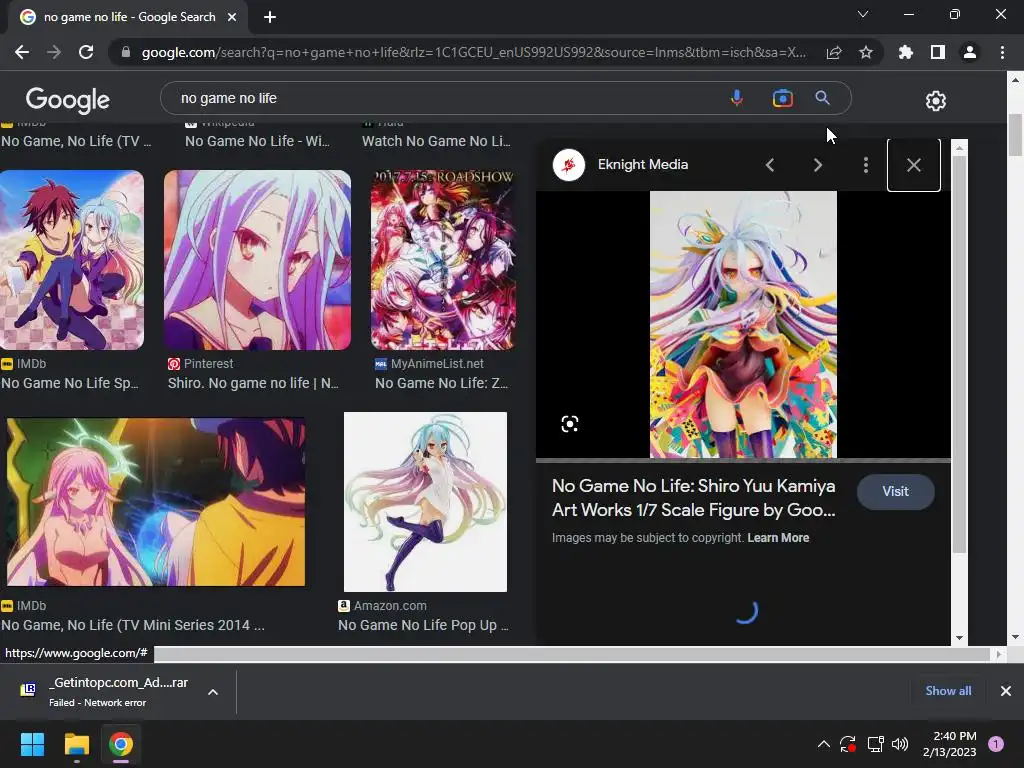Click 'No Game No Life - Wi...' caption
The width and height of the screenshot is (1024, 768).
pos(257,141)
